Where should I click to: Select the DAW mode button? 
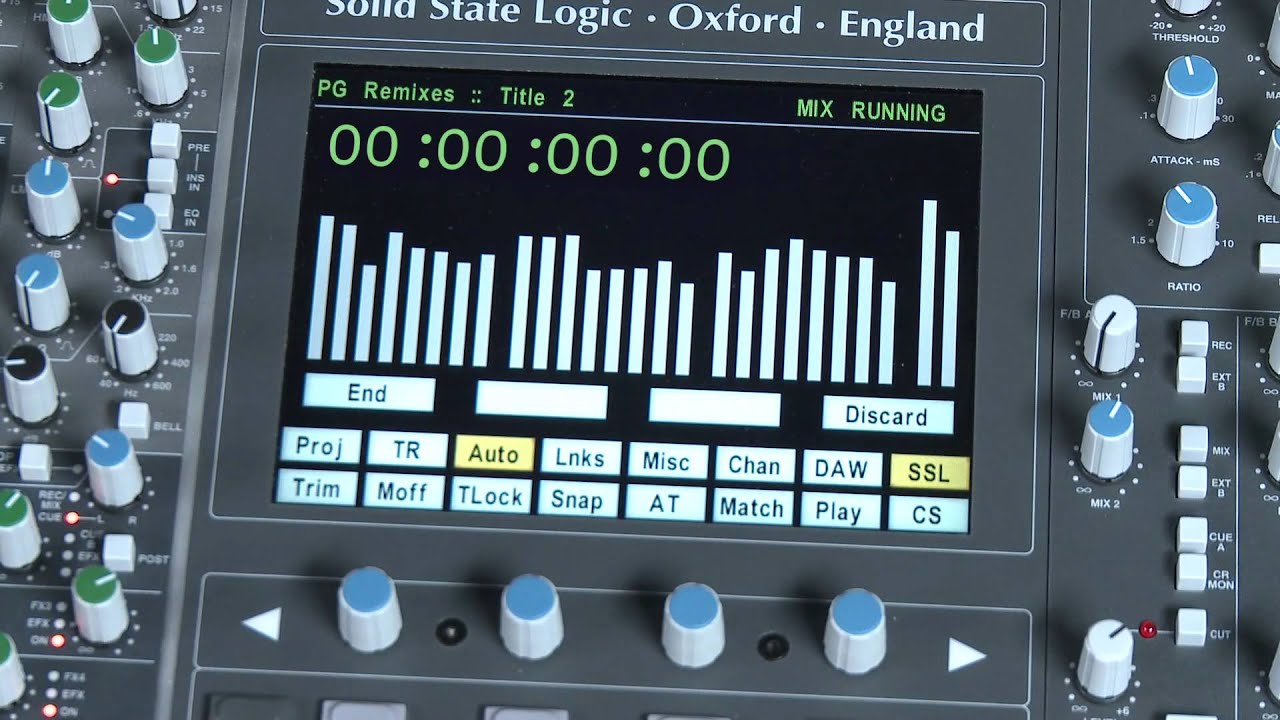pos(841,469)
